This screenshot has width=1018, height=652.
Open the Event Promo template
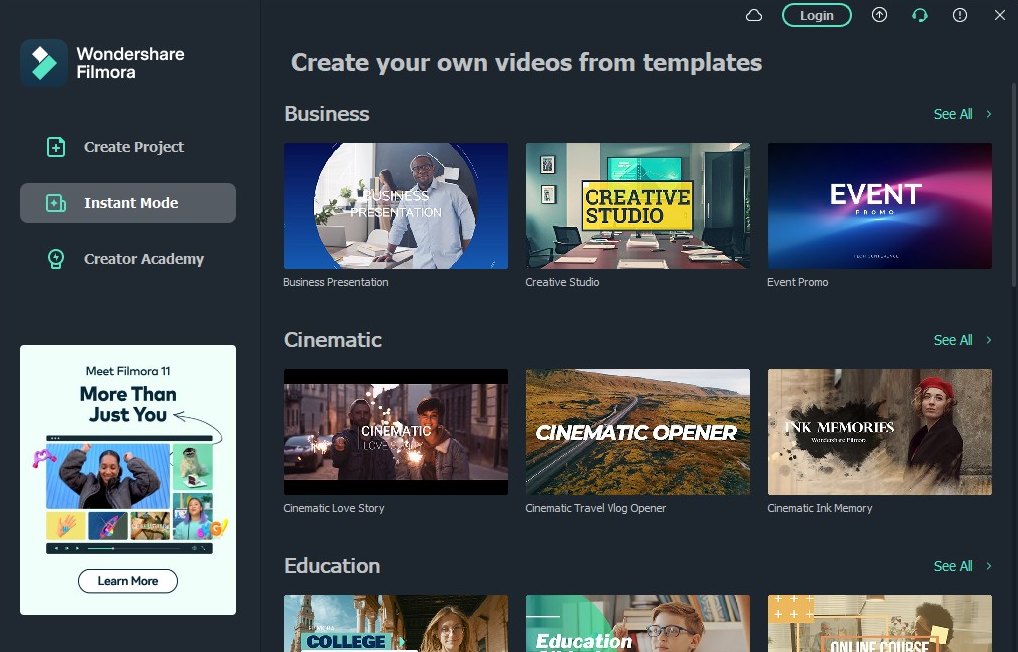(879, 206)
